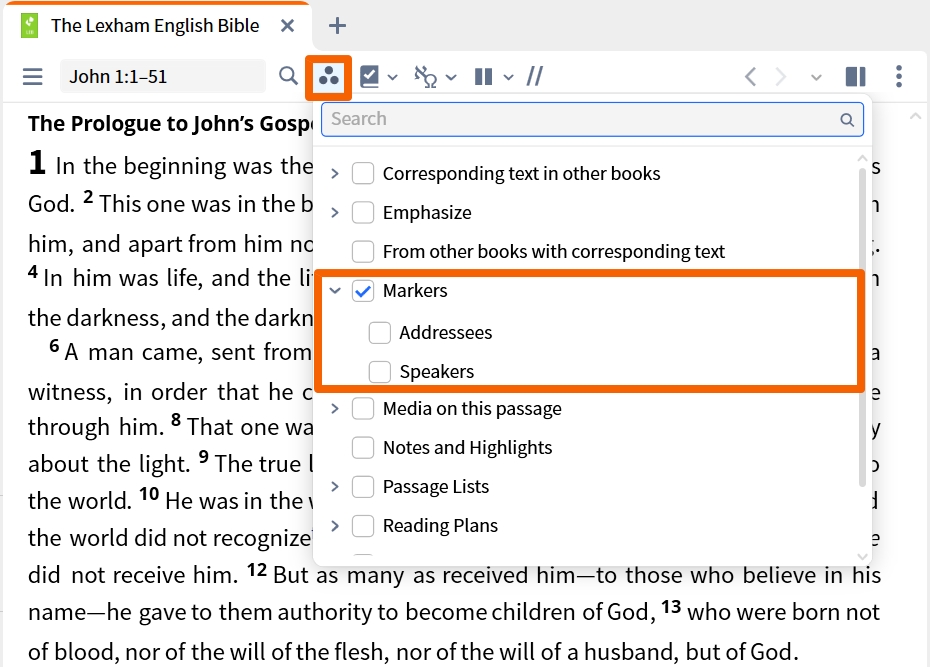Open the navigation history dropdown arrow
930x667 pixels.
[x=816, y=77]
